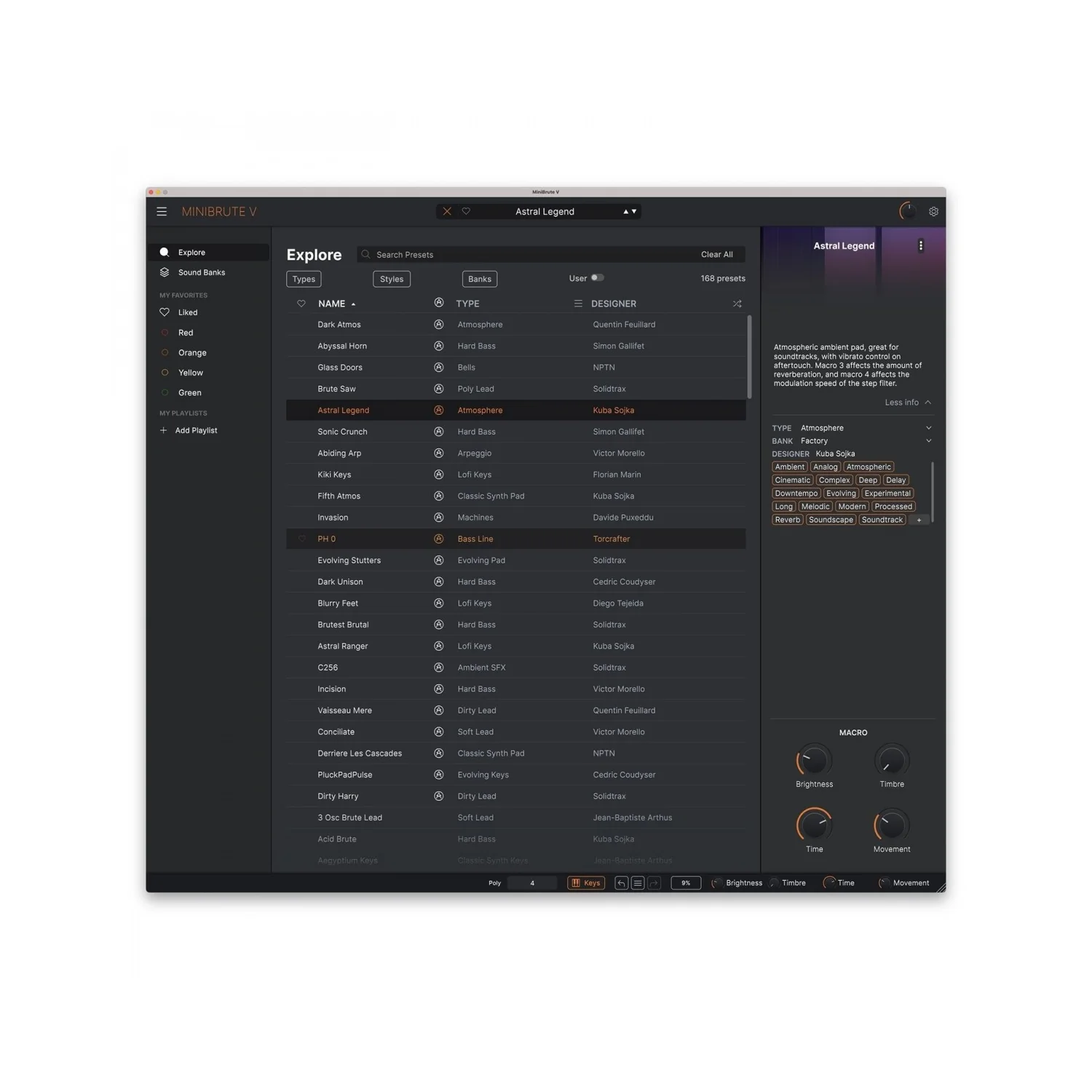Add a new playlist

[x=196, y=431]
